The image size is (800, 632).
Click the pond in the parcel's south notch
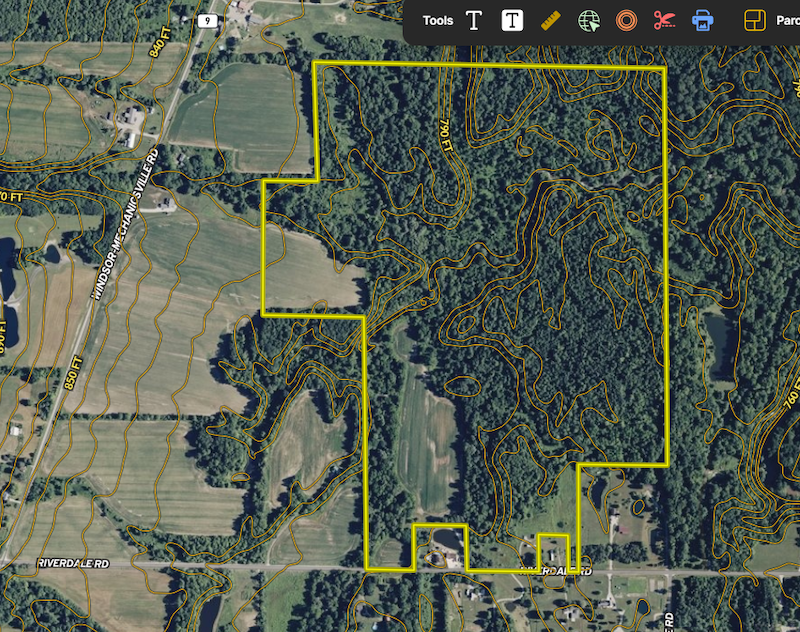pos(443,543)
